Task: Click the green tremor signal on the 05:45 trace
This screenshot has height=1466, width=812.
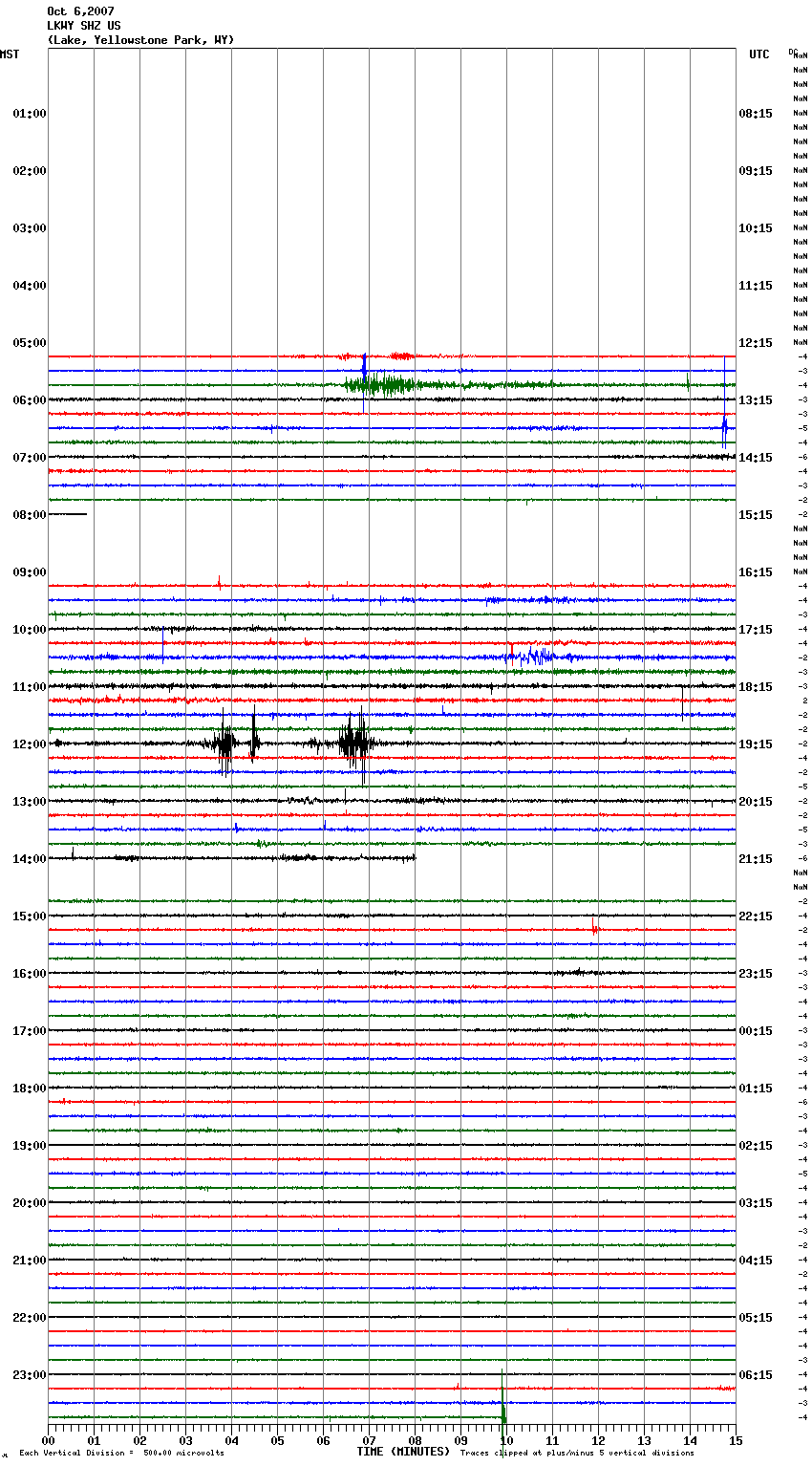Action: (382, 385)
